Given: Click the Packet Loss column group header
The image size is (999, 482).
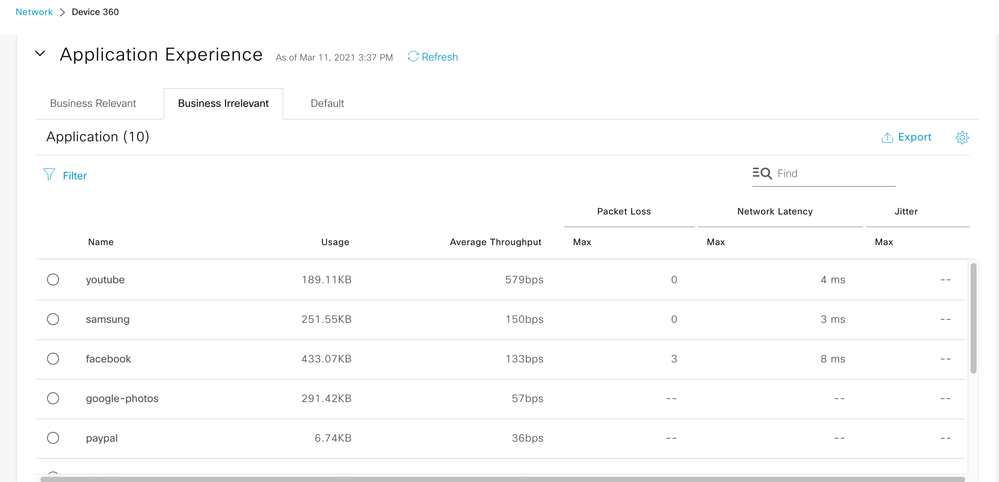Looking at the screenshot, I should pos(624,211).
